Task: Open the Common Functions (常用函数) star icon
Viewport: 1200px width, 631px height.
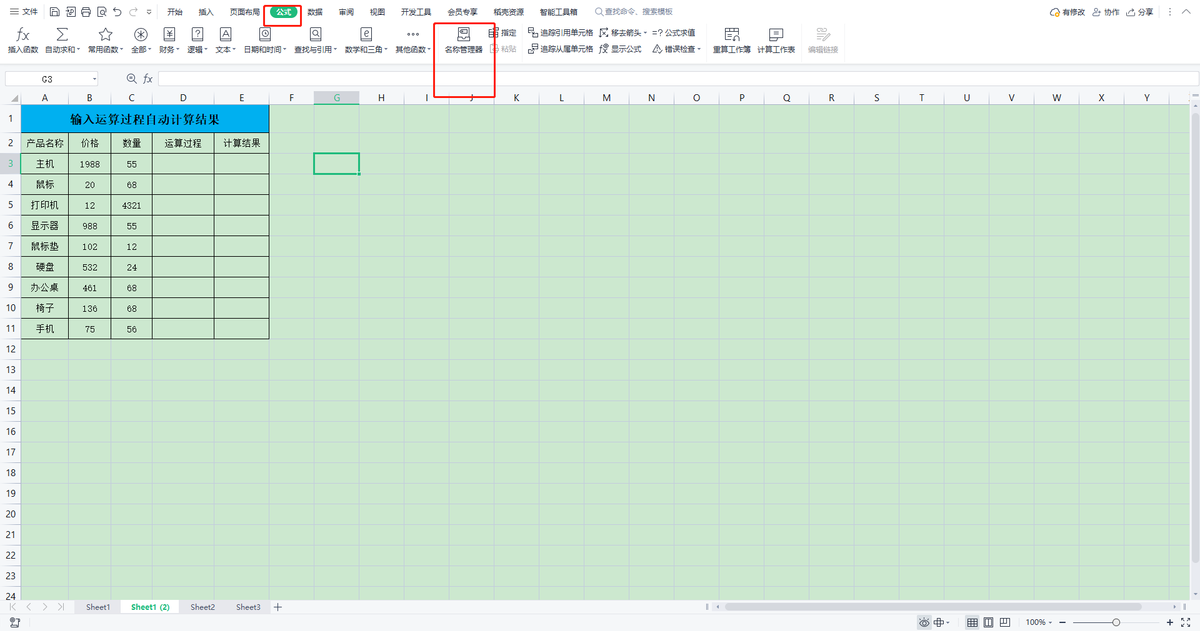Action: pyautogui.click(x=105, y=34)
